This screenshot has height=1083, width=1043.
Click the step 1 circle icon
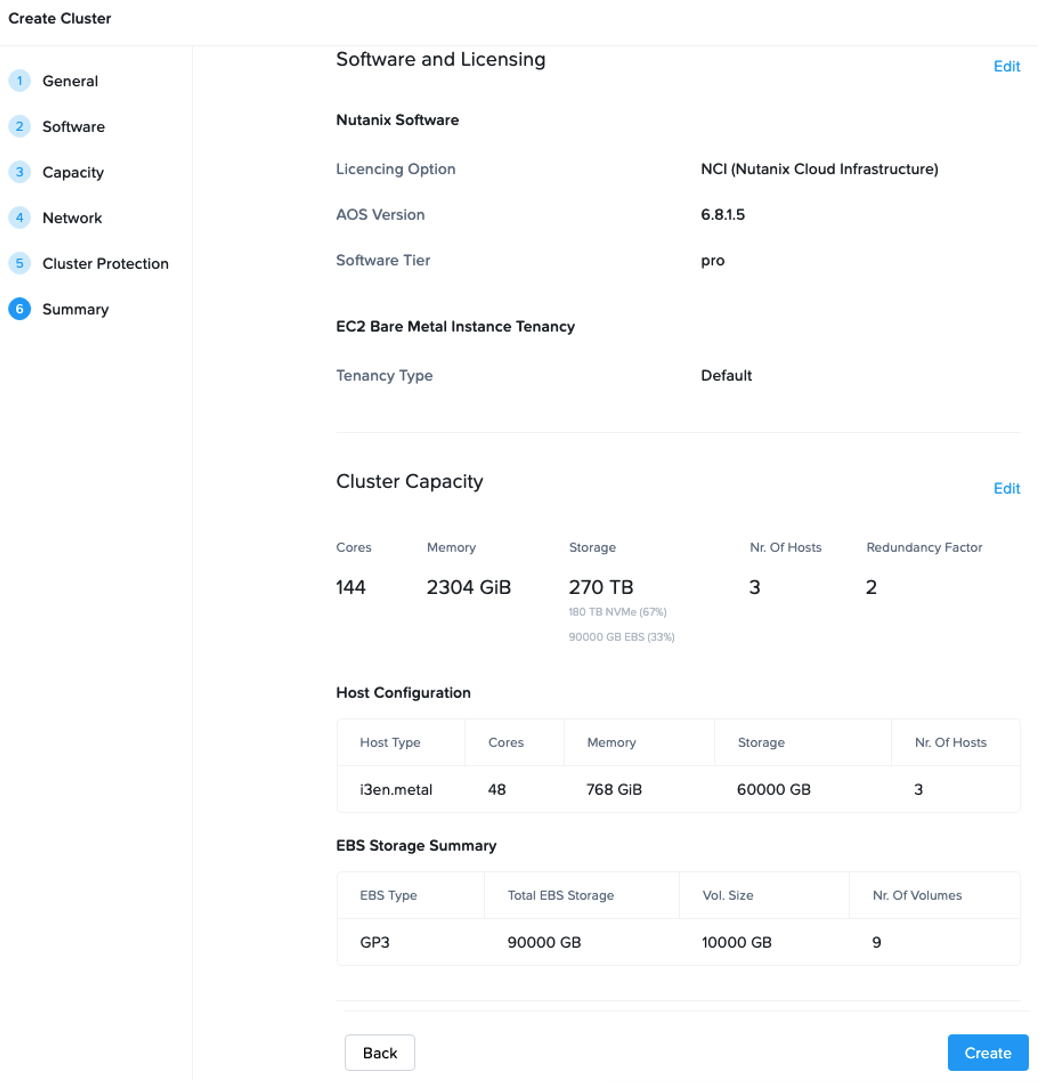[x=19, y=81]
